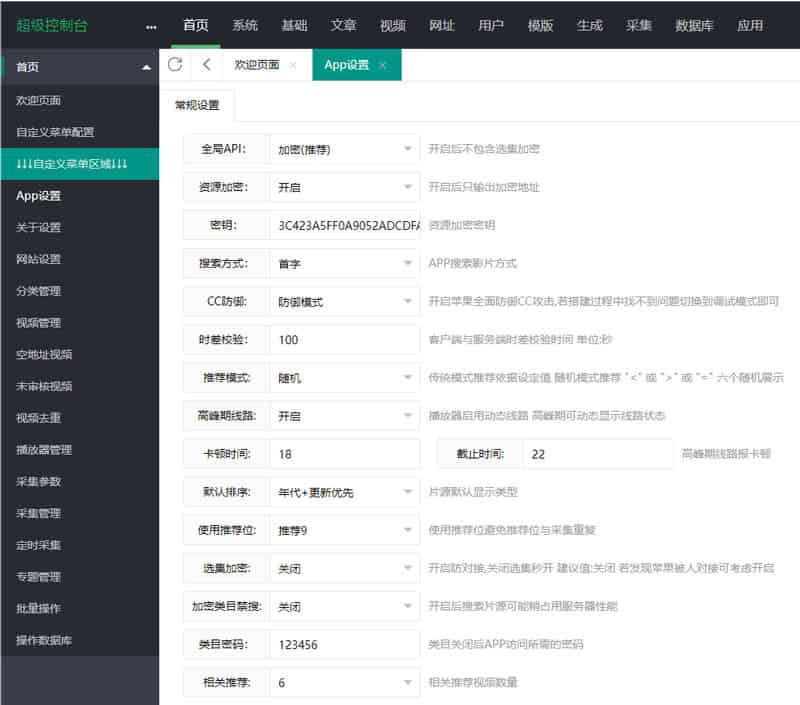Open the 系统 top menu

pos(245,25)
